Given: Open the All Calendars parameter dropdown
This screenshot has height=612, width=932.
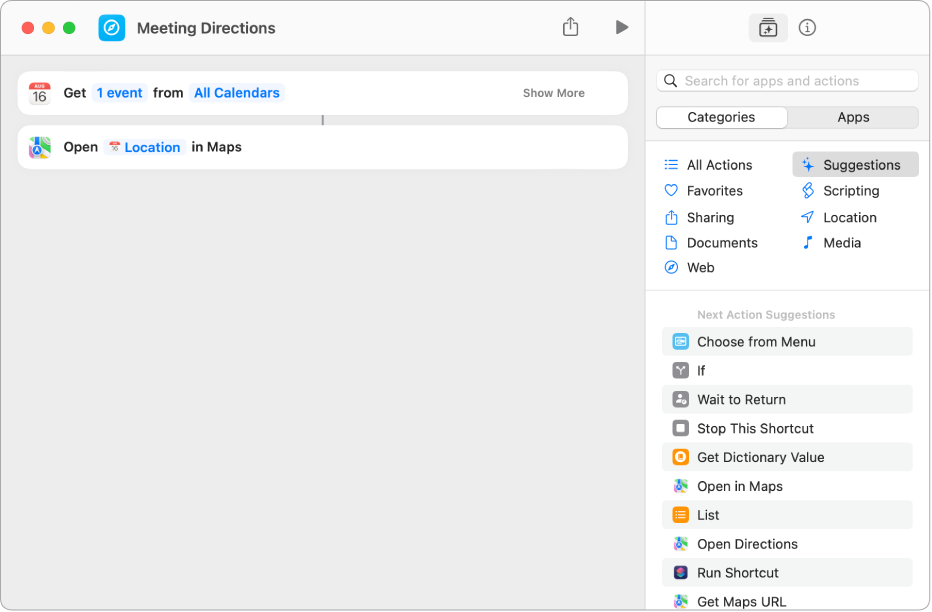Looking at the screenshot, I should click(237, 93).
